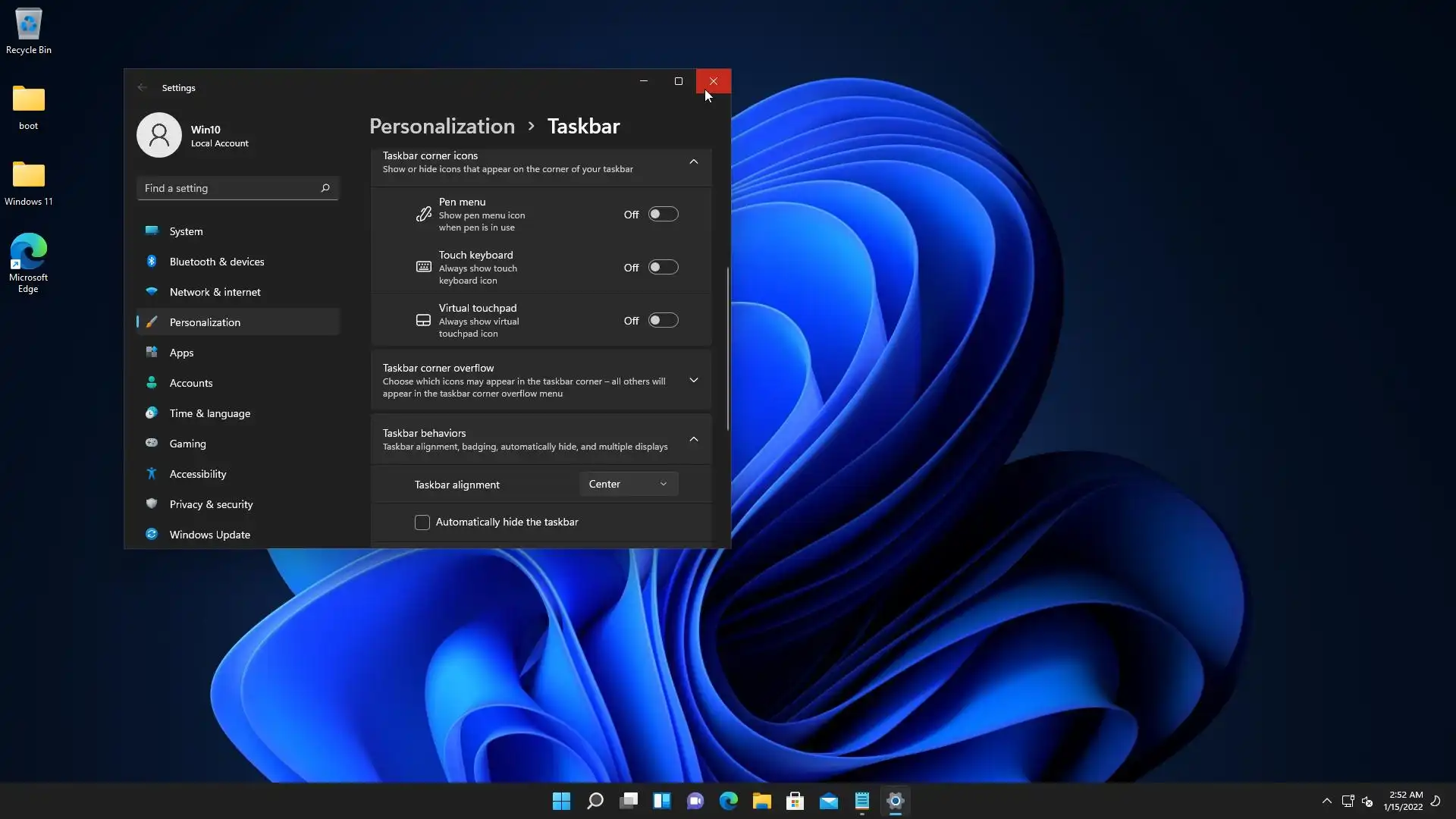The width and height of the screenshot is (1456, 819).
Task: Turn on the Pen menu toggle
Action: point(663,215)
